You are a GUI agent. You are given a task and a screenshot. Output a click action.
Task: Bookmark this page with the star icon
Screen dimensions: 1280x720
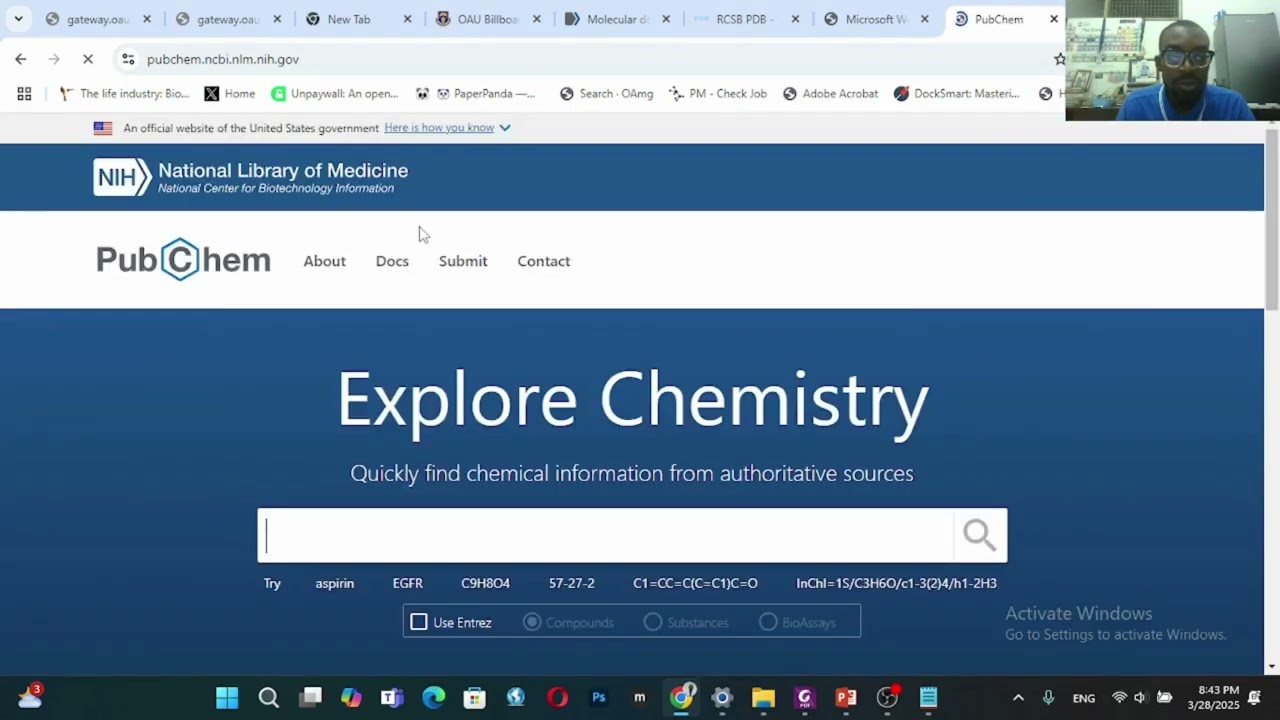point(1059,59)
